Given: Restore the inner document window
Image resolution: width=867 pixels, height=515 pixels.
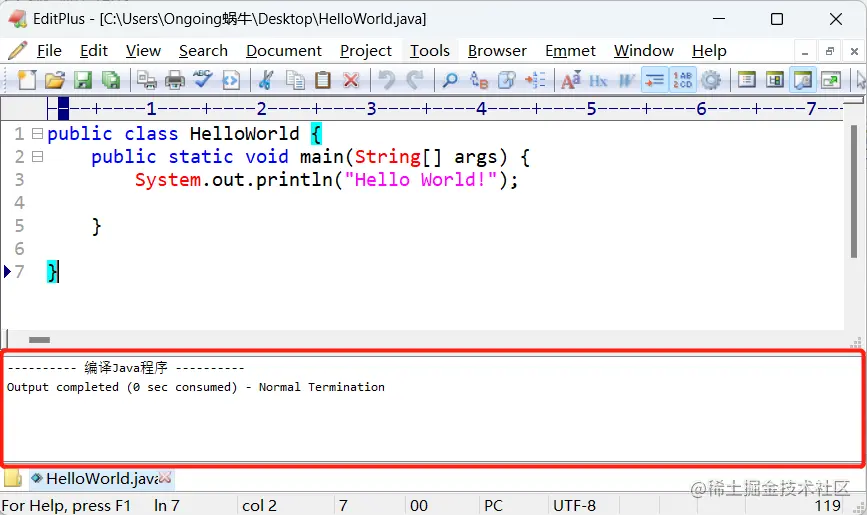Looking at the screenshot, I should [829, 51].
